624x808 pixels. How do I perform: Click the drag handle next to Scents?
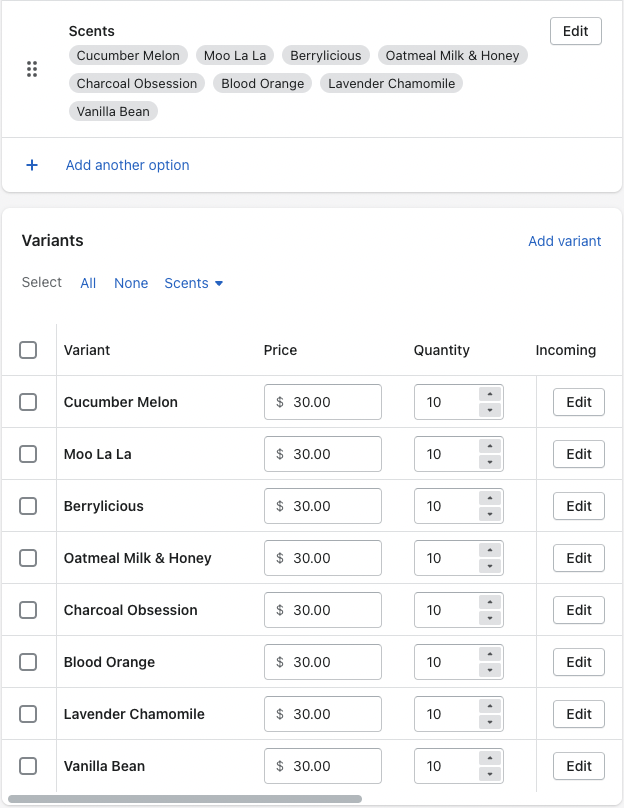pos(32,70)
